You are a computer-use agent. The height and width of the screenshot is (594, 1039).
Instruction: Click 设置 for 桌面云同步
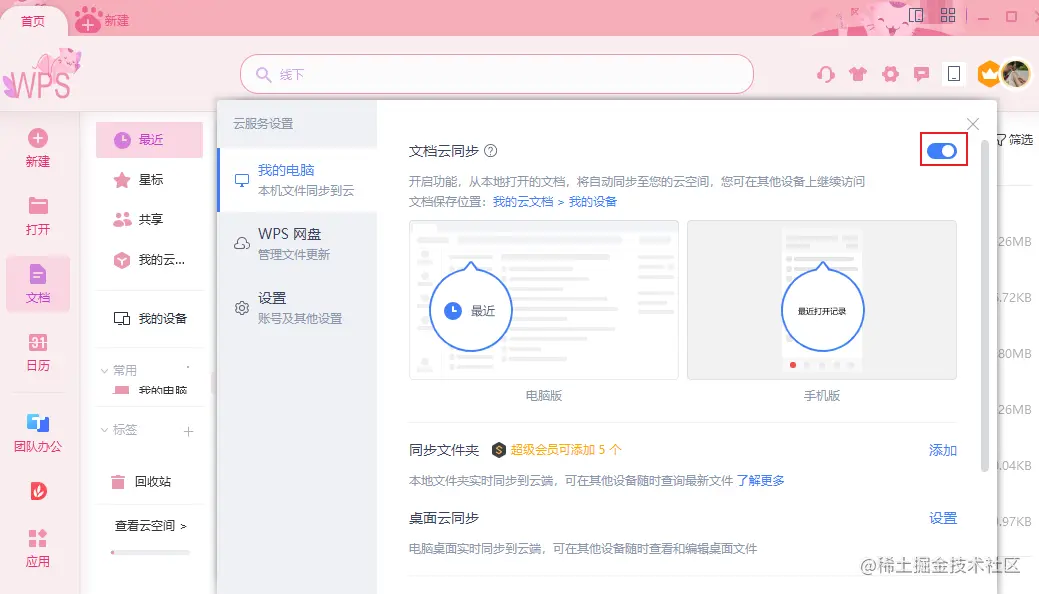[942, 518]
